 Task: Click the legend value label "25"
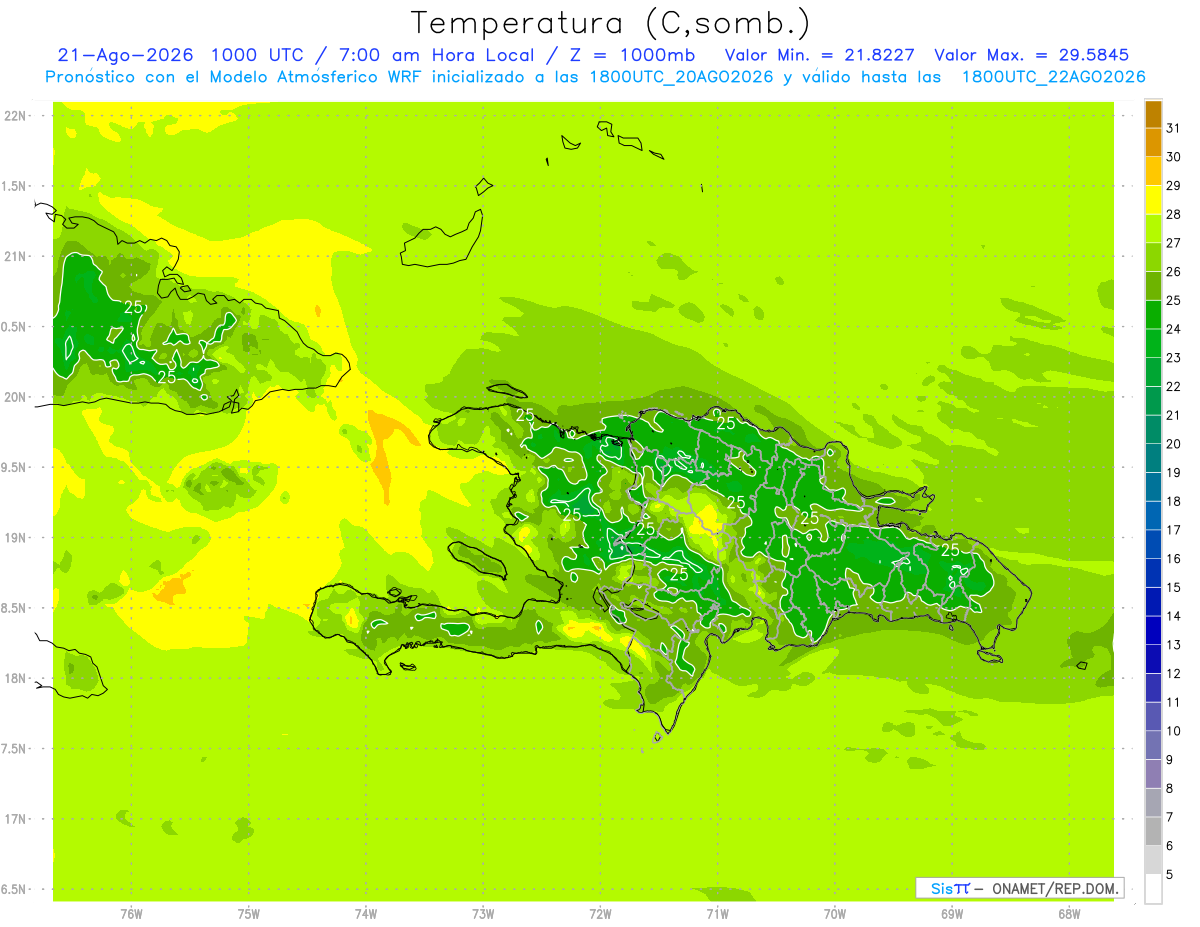pos(1174,300)
